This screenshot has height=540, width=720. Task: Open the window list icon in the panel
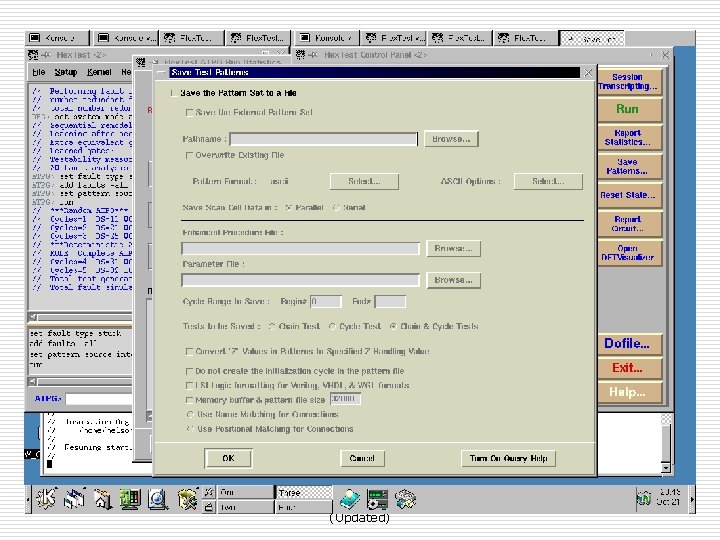74,499
